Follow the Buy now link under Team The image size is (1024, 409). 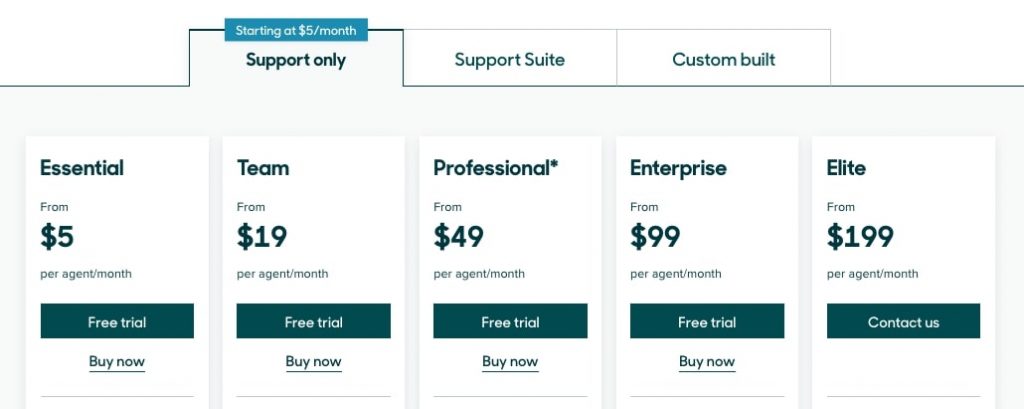coord(313,362)
